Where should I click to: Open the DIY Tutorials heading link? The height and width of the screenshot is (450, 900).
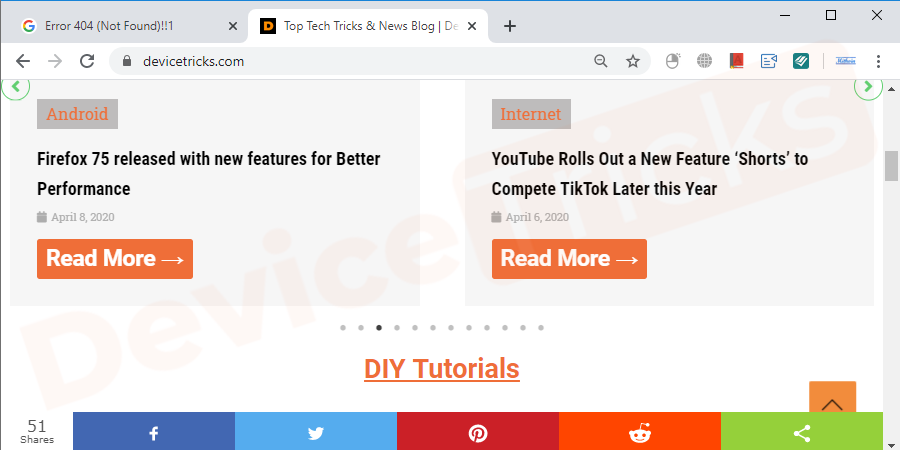coord(442,369)
